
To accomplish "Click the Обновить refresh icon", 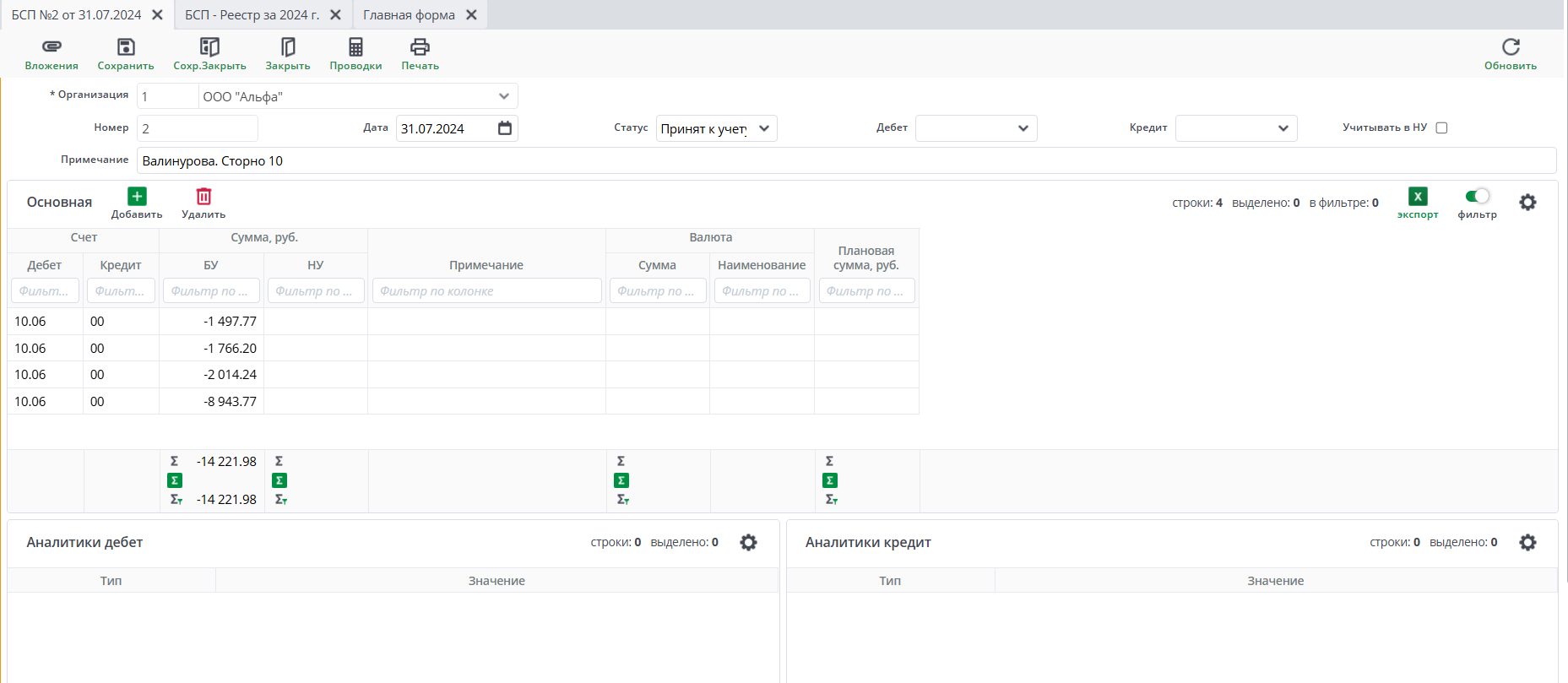I will pos(1511,47).
